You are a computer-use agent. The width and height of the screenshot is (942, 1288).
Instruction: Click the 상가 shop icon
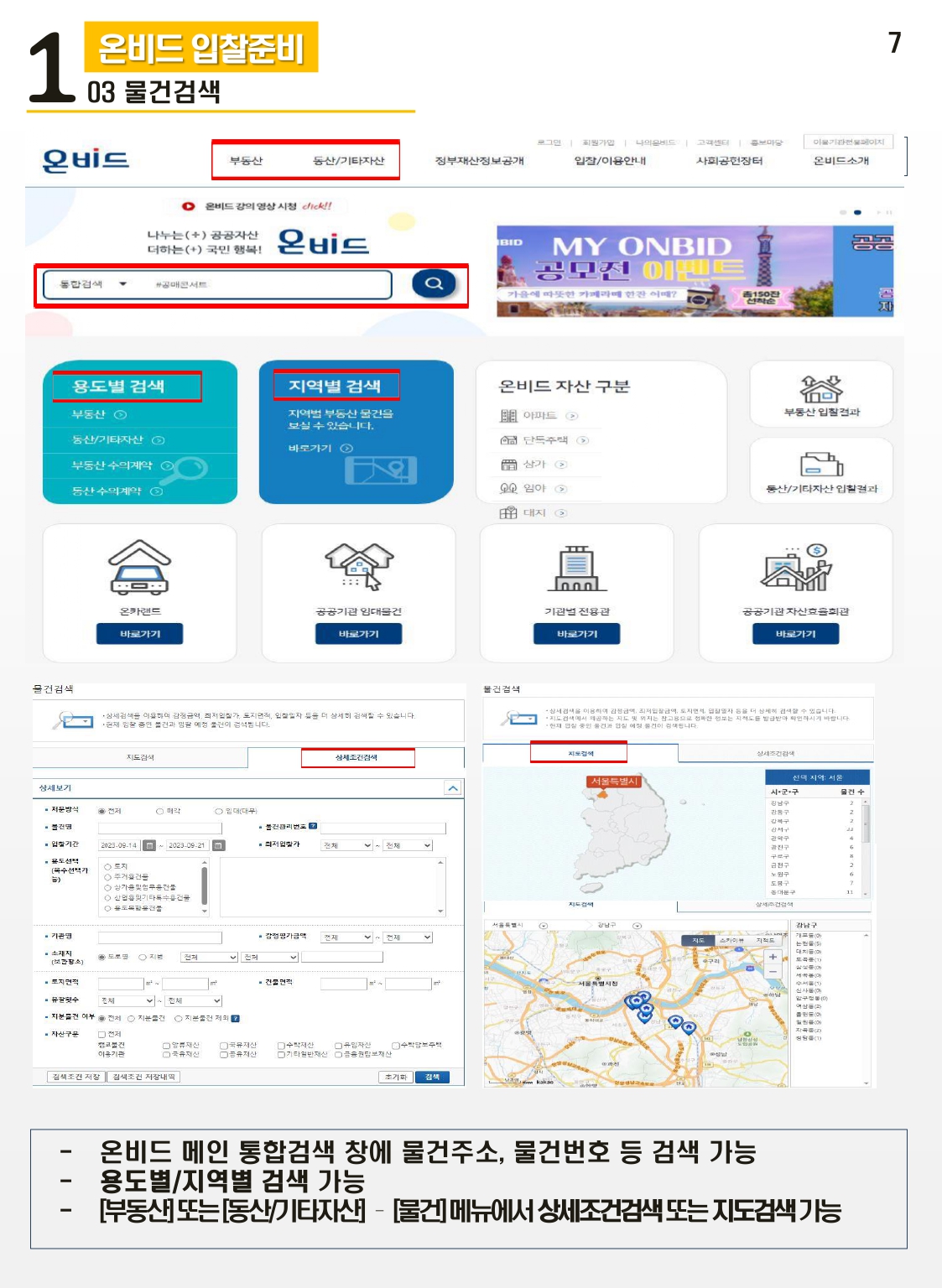pyautogui.click(x=508, y=465)
